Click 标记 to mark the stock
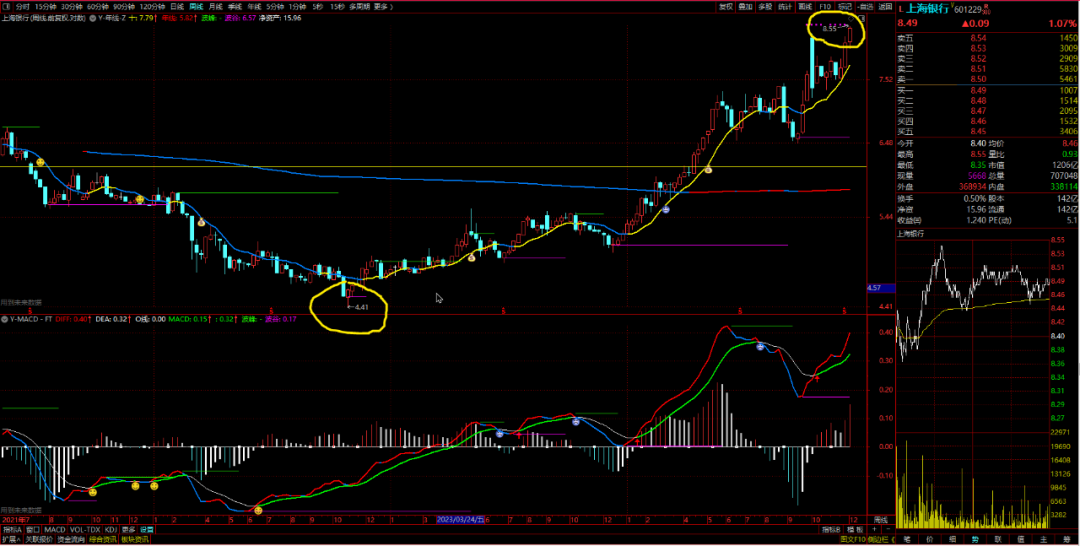This screenshot has width=1080, height=546. coord(844,6)
